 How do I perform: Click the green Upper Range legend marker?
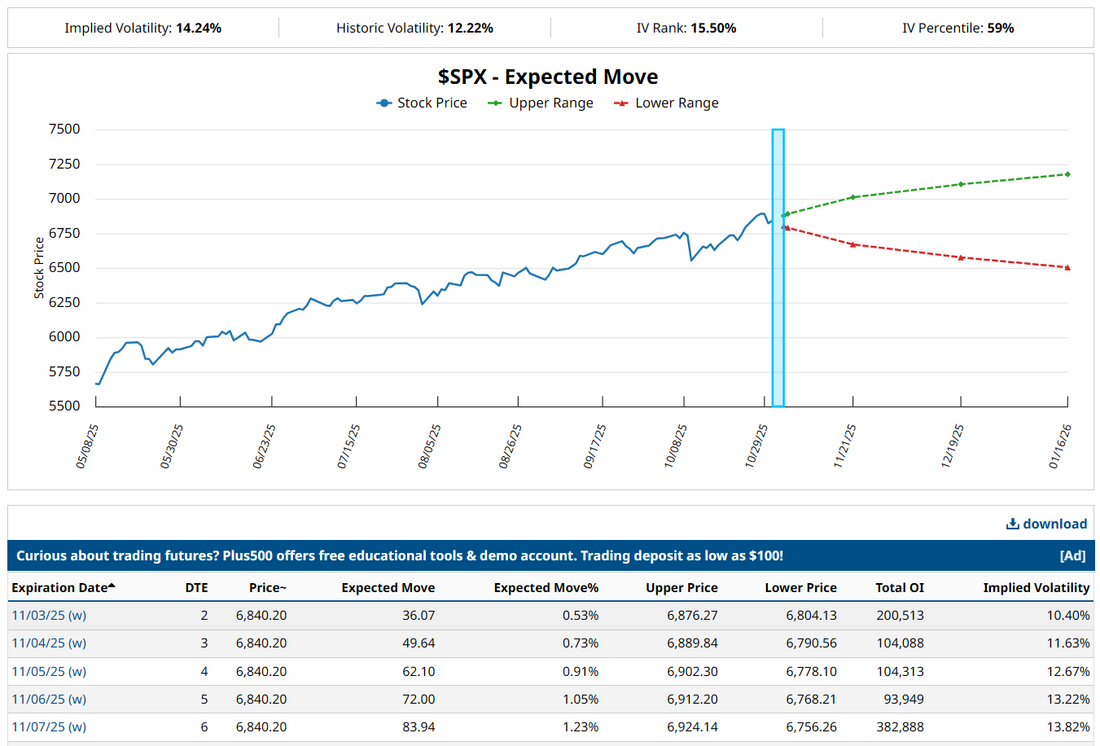pyautogui.click(x=495, y=103)
